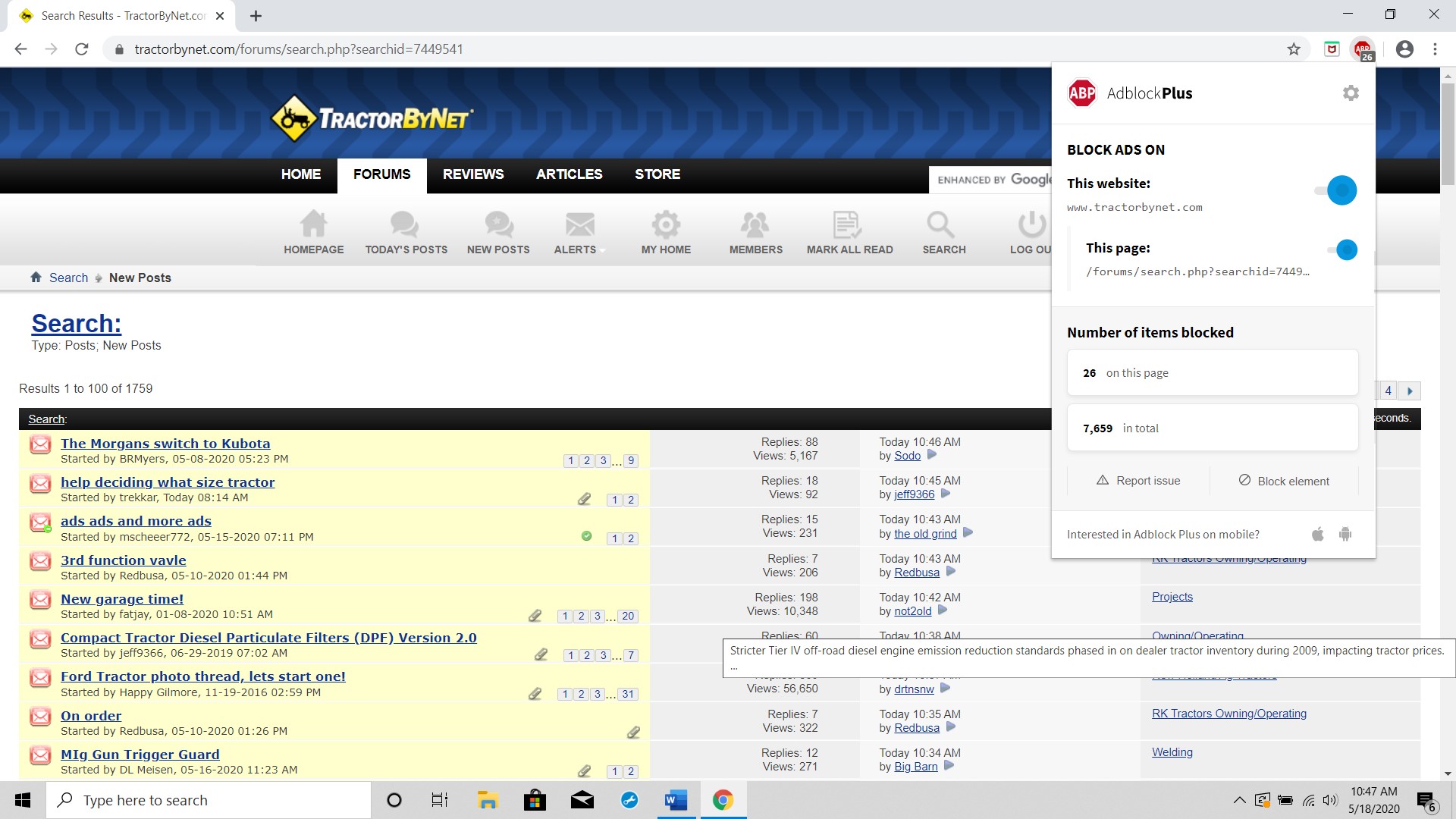Screen dimensions: 1456x819
Task: Open thread 3rd function vavle
Action: [x=124, y=560]
